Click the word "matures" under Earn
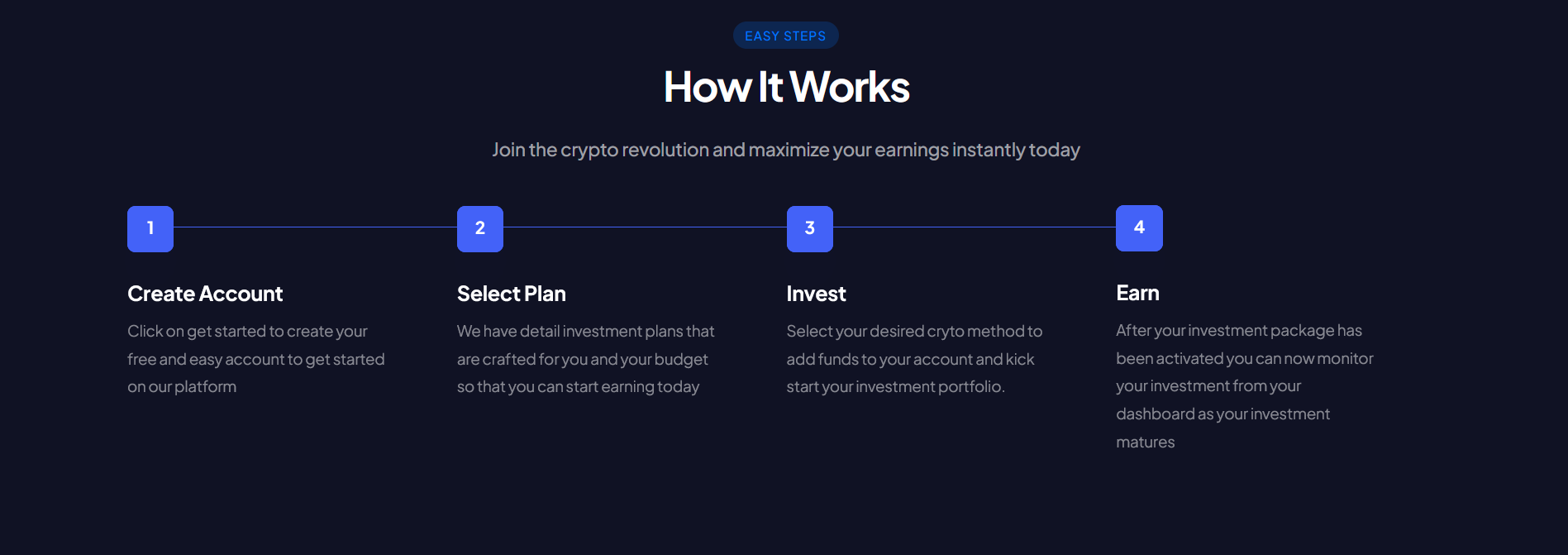1568x555 pixels. [x=1145, y=443]
